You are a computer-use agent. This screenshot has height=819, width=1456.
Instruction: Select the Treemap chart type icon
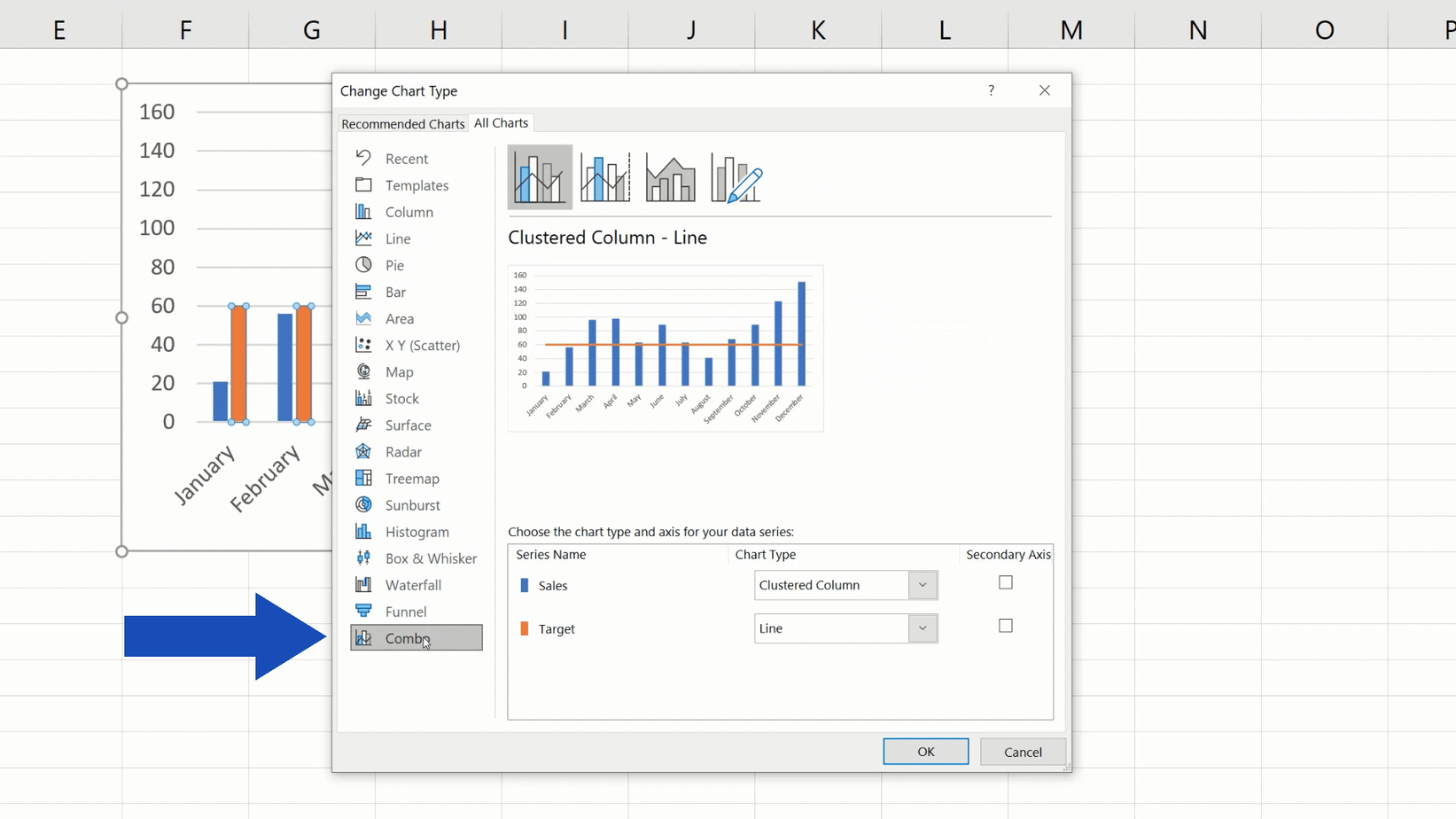410,477
